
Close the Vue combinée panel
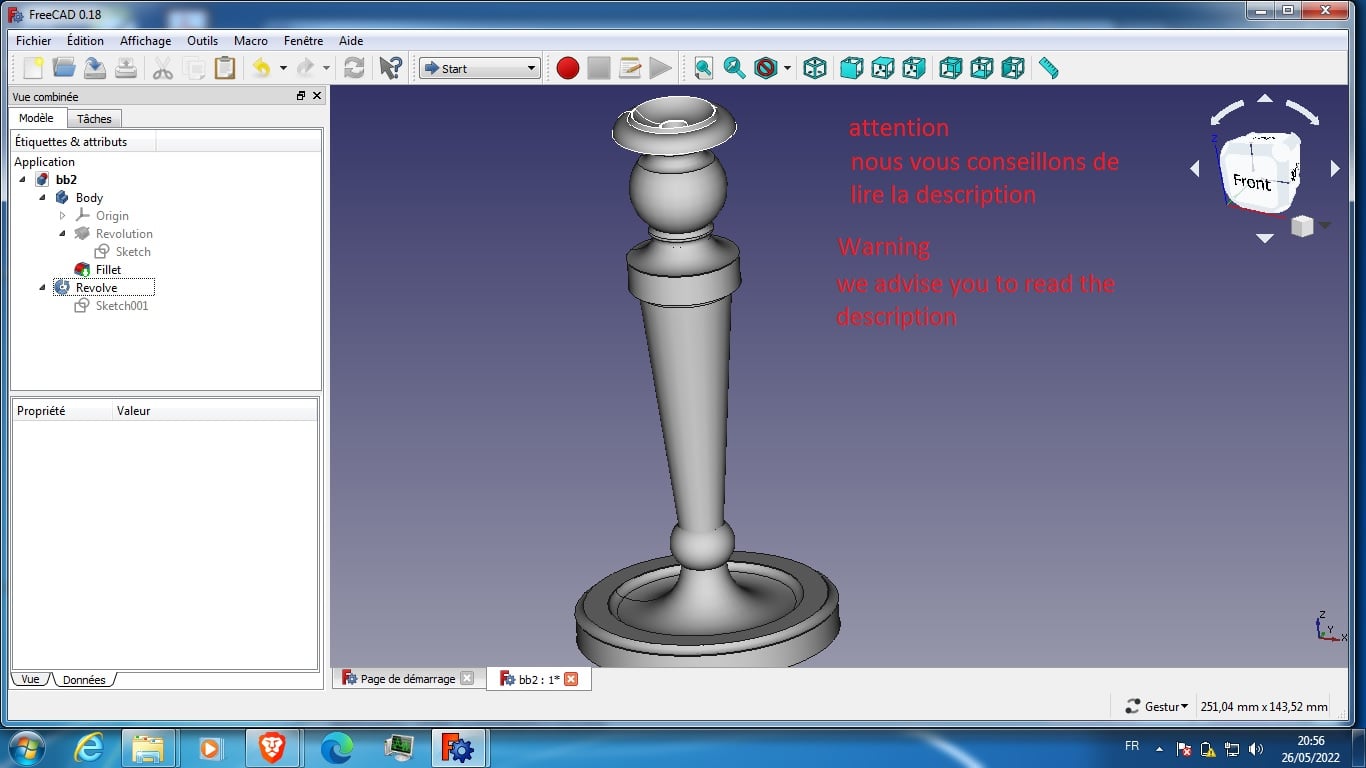click(317, 96)
